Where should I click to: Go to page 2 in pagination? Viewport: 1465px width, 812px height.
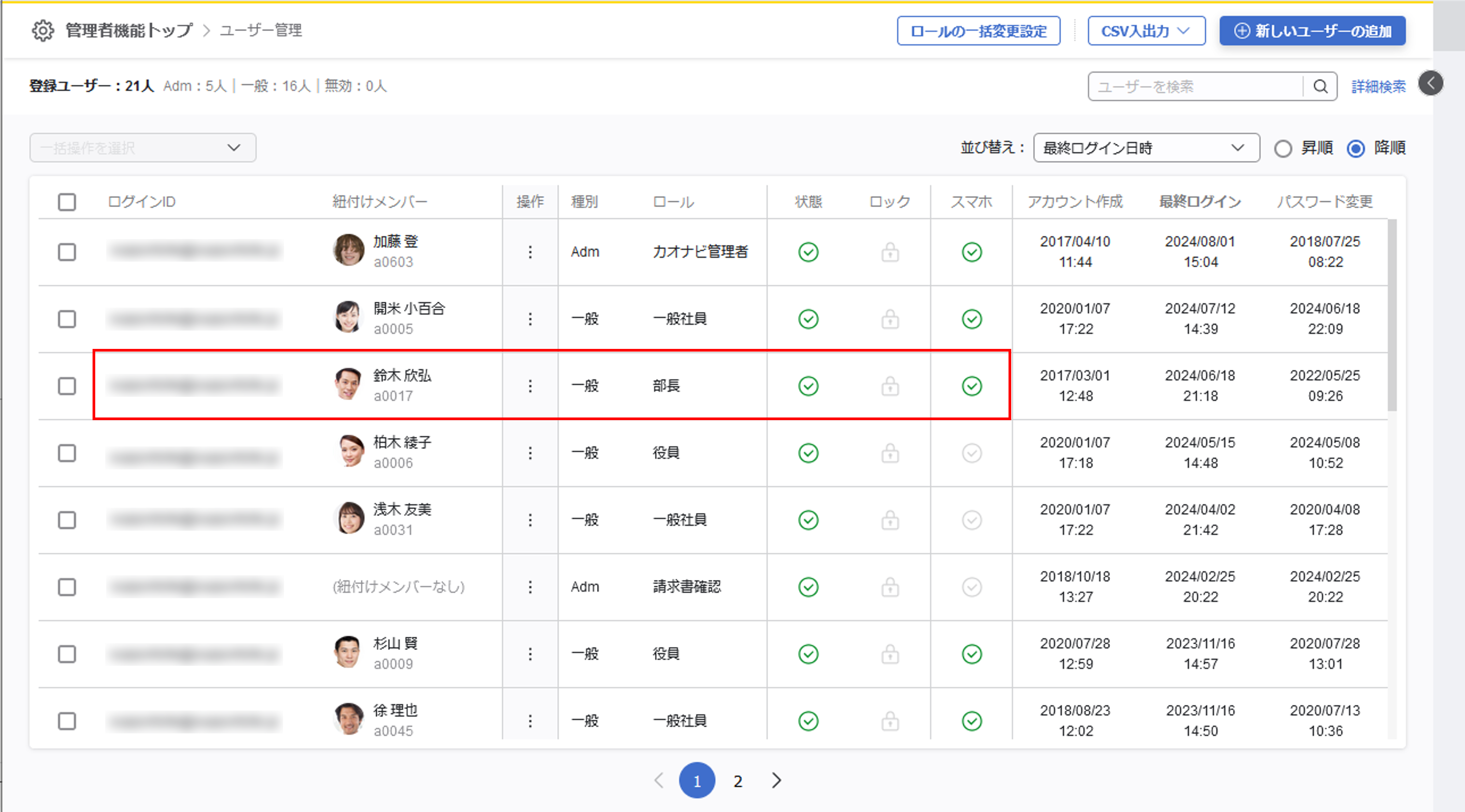click(x=737, y=781)
